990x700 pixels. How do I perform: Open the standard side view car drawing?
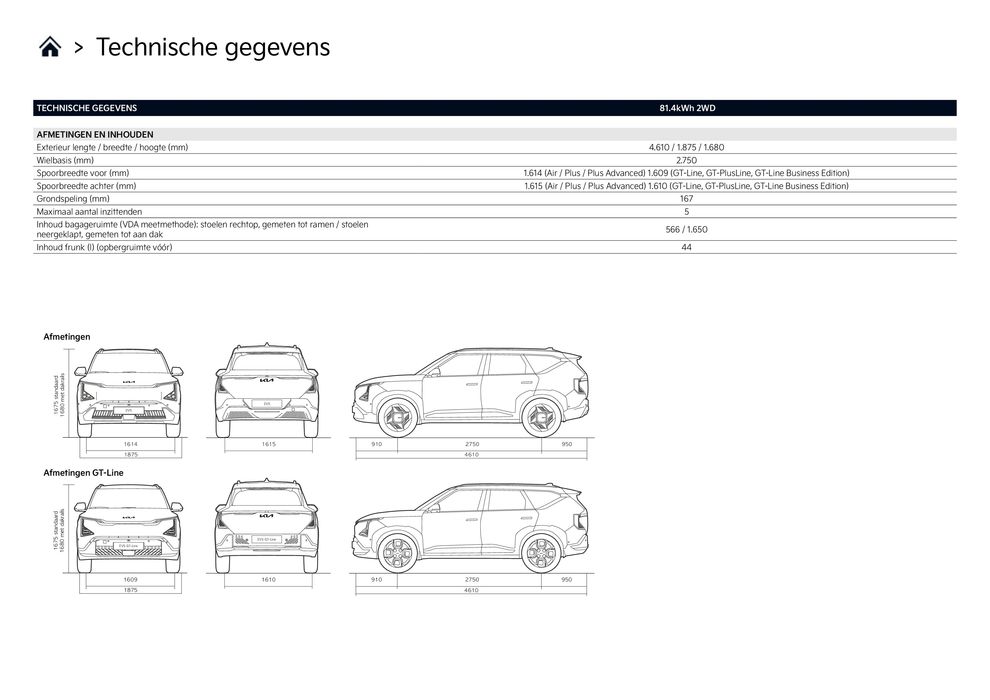point(470,392)
